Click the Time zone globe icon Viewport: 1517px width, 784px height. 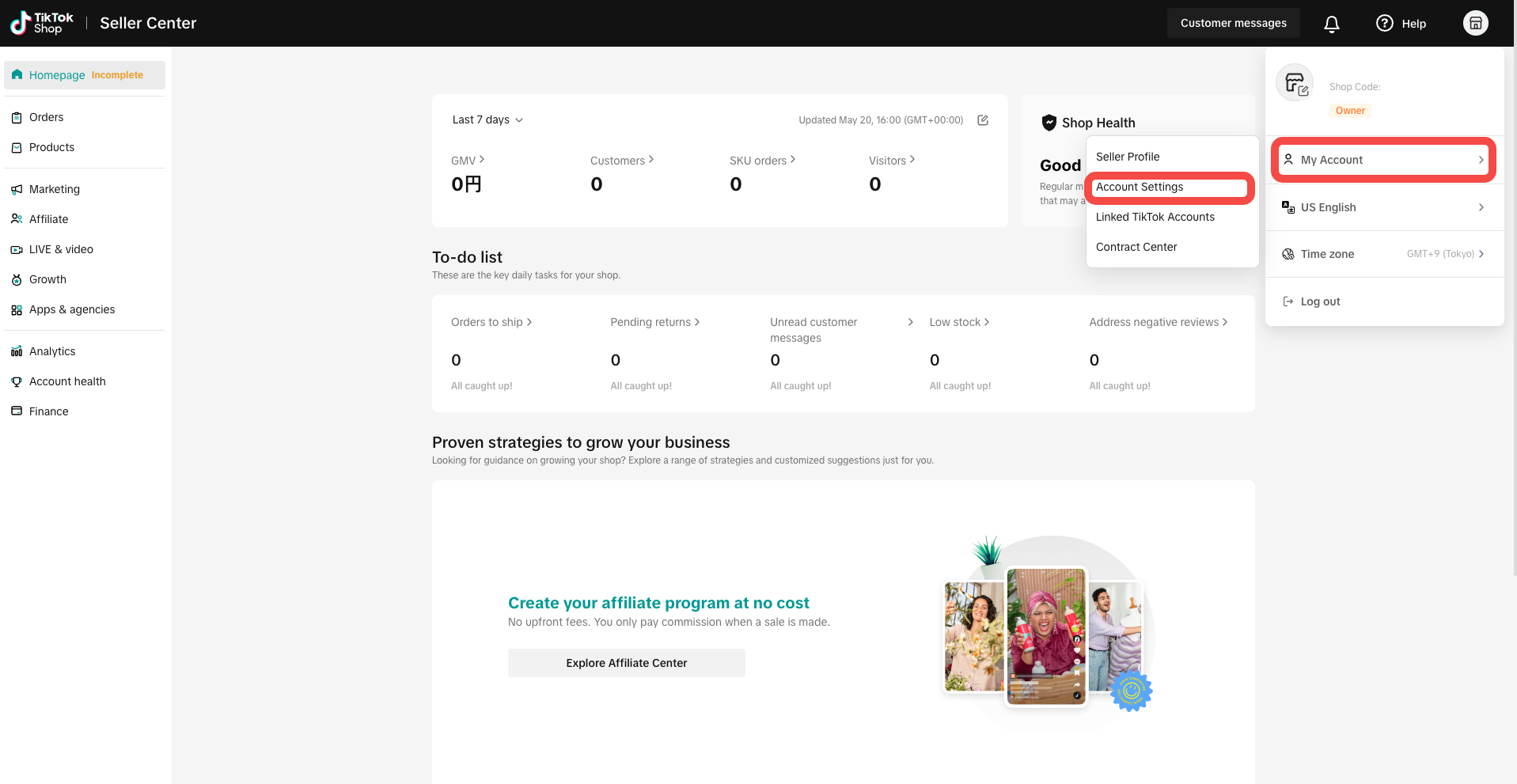(1288, 254)
